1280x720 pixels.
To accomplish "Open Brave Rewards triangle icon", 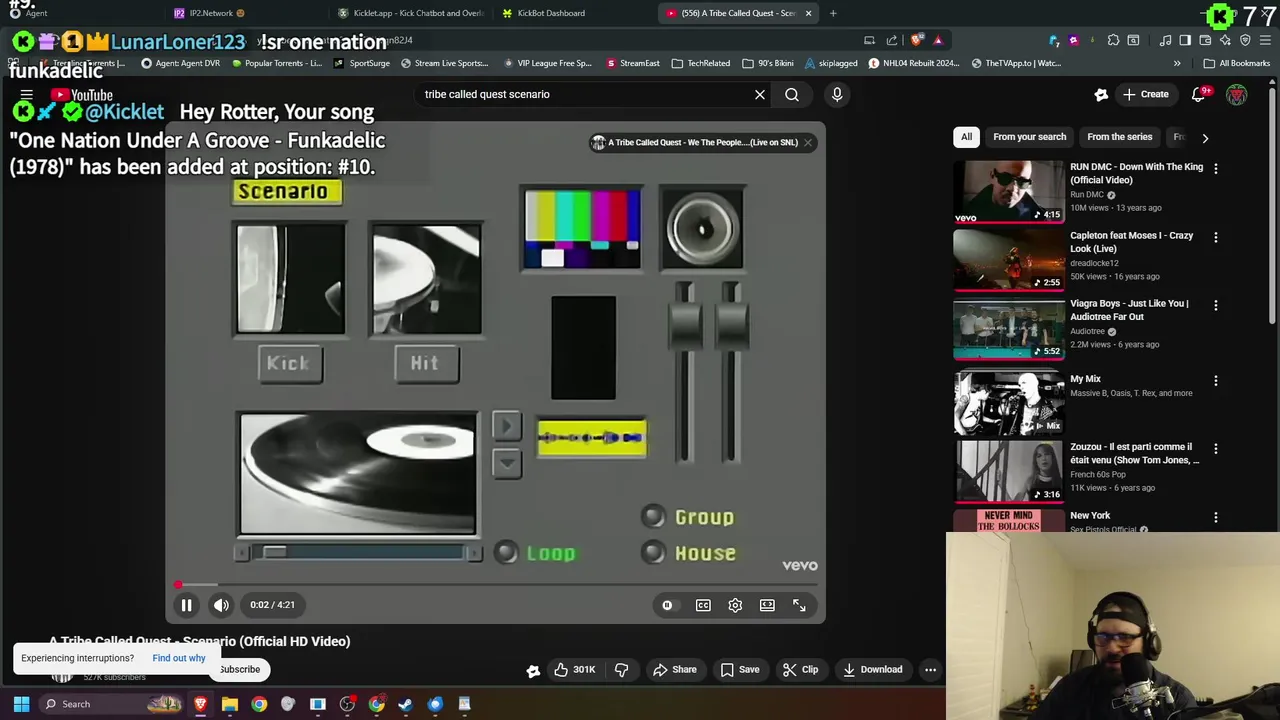I will [x=938, y=40].
